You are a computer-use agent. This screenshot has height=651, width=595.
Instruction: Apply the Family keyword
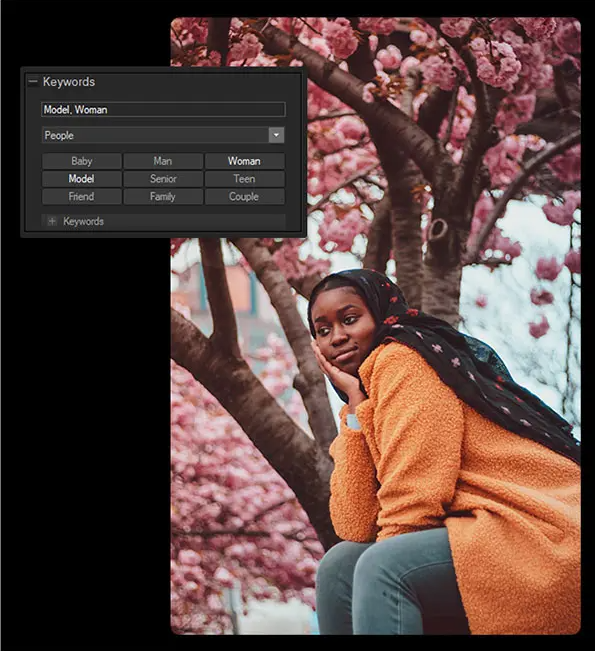tap(163, 197)
